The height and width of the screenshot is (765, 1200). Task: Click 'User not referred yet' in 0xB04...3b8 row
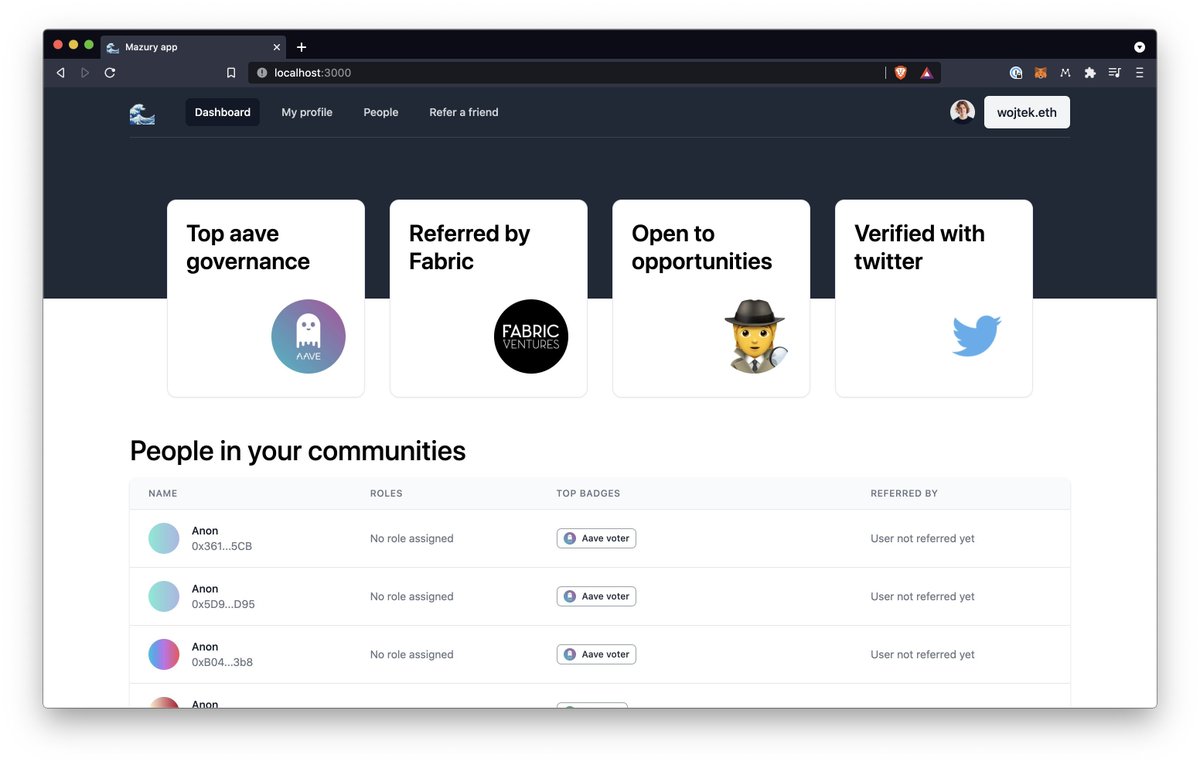(922, 654)
